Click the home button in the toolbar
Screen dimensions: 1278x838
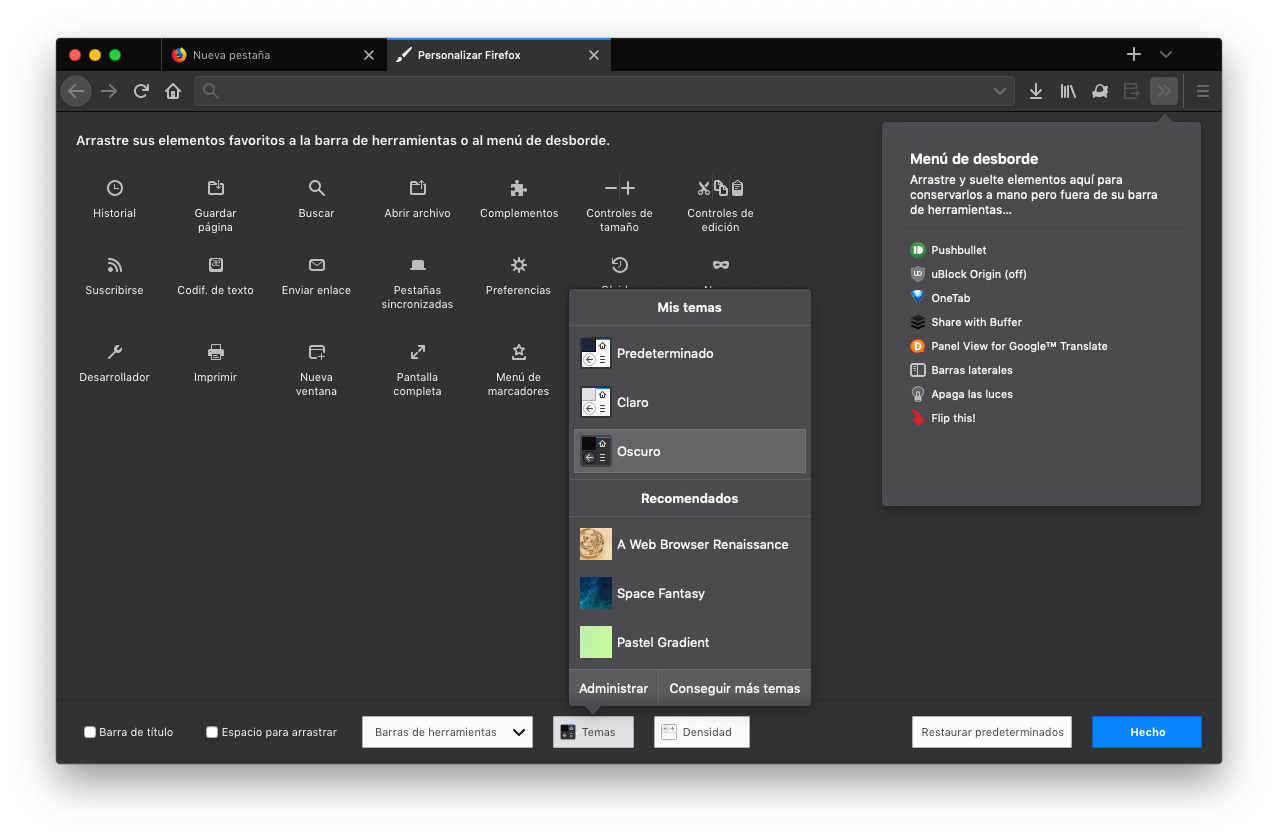tap(173, 91)
